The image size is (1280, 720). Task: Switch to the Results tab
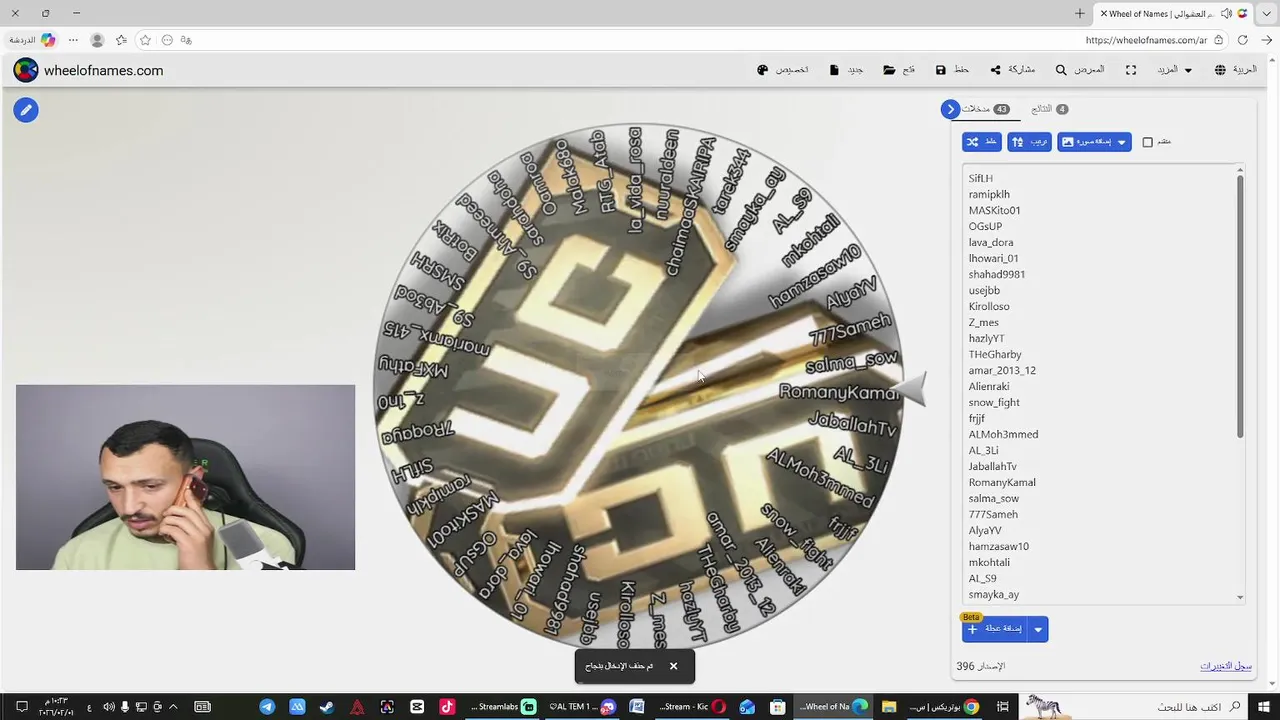pyautogui.click(x=1049, y=109)
